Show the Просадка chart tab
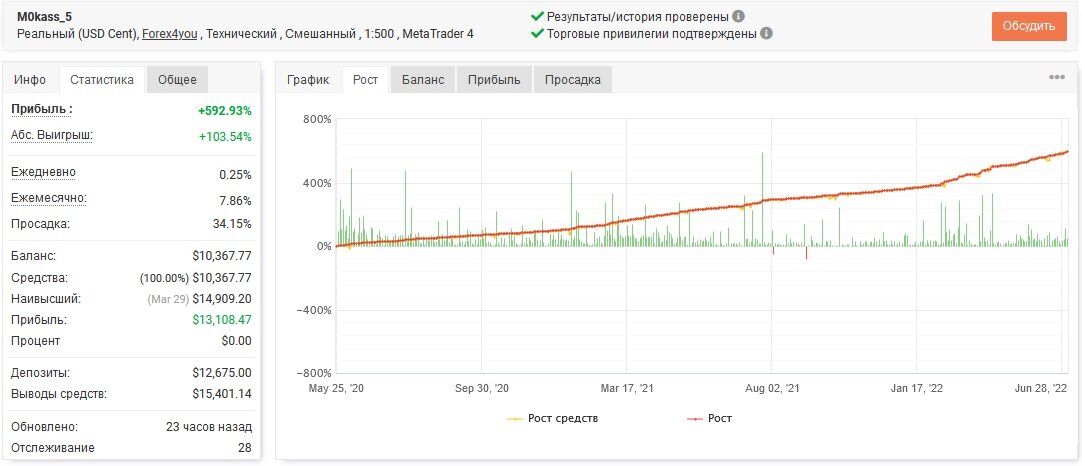 [x=573, y=79]
